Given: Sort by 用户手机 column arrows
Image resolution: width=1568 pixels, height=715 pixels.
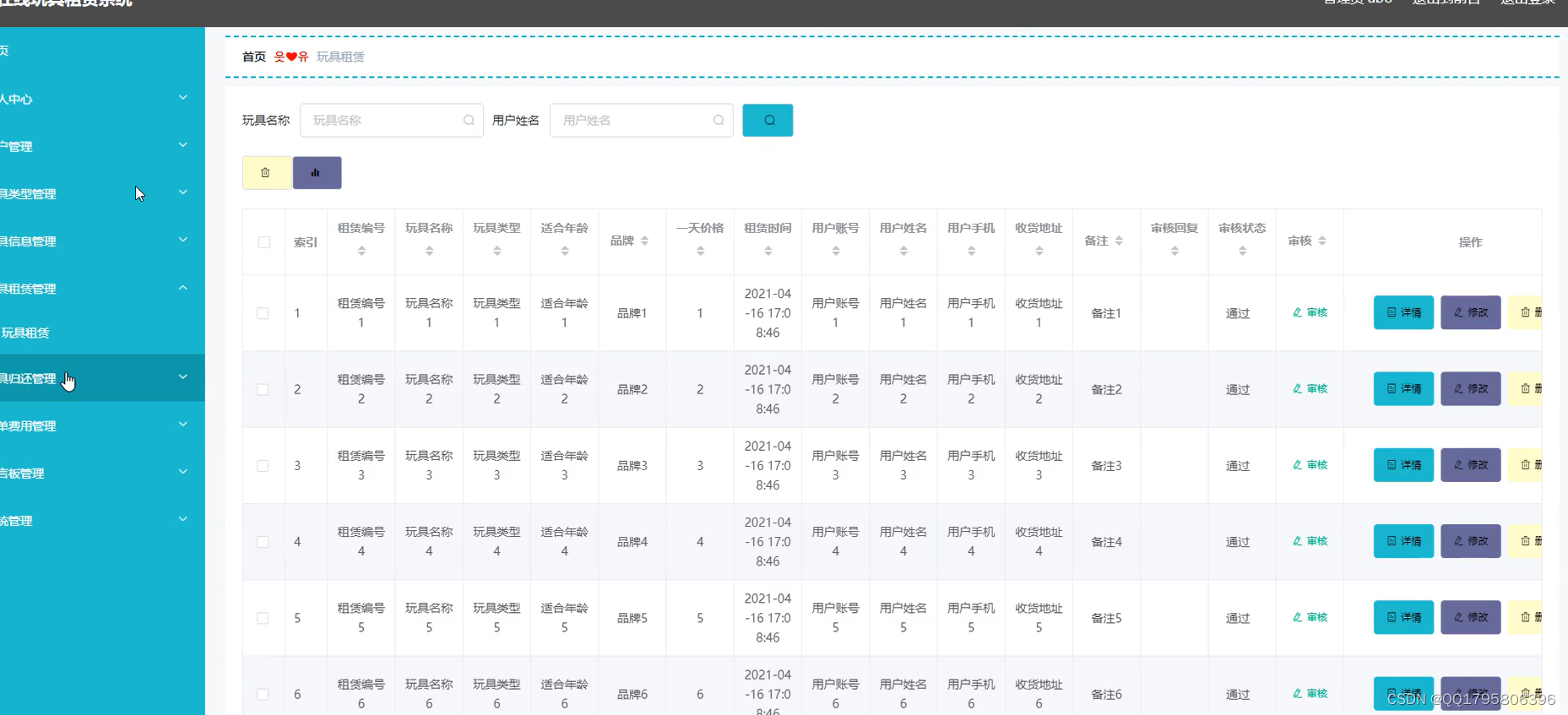Looking at the screenshot, I should (x=971, y=251).
